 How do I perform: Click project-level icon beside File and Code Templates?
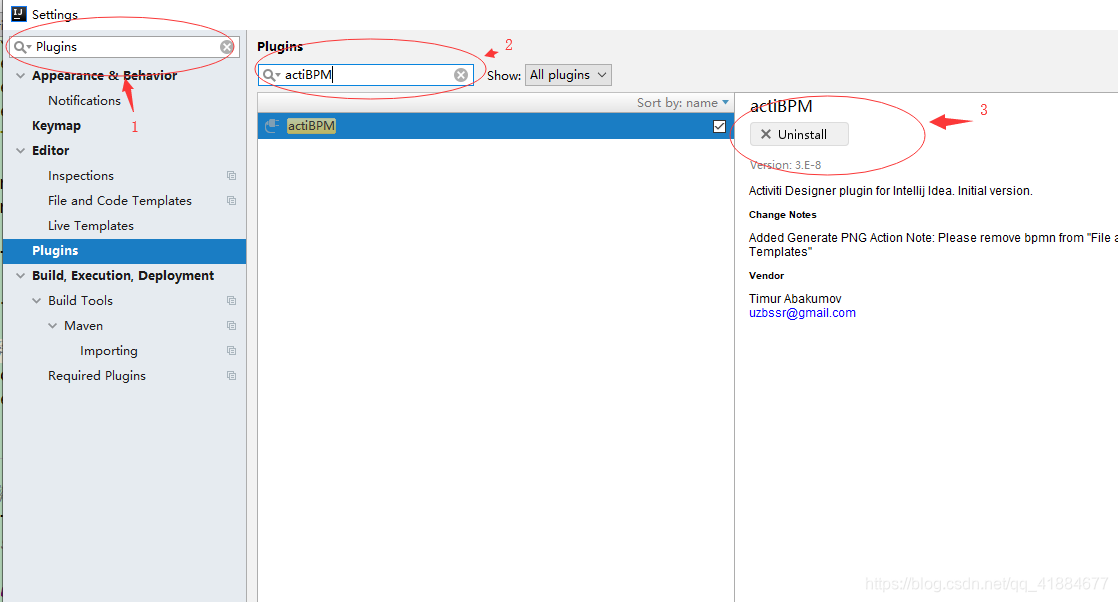tap(232, 200)
